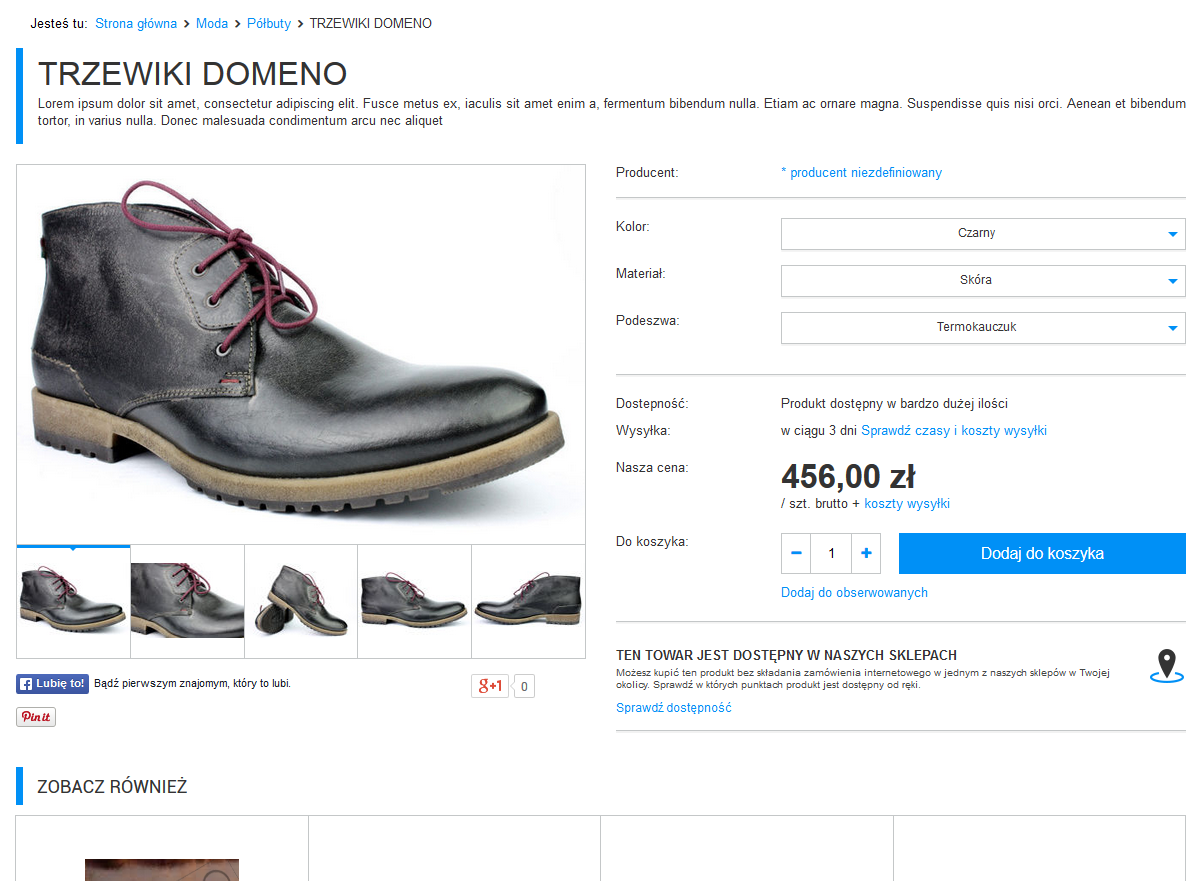Click the Facebook 'Lubię to!' like button
This screenshot has width=1201, height=881.
tap(52, 684)
